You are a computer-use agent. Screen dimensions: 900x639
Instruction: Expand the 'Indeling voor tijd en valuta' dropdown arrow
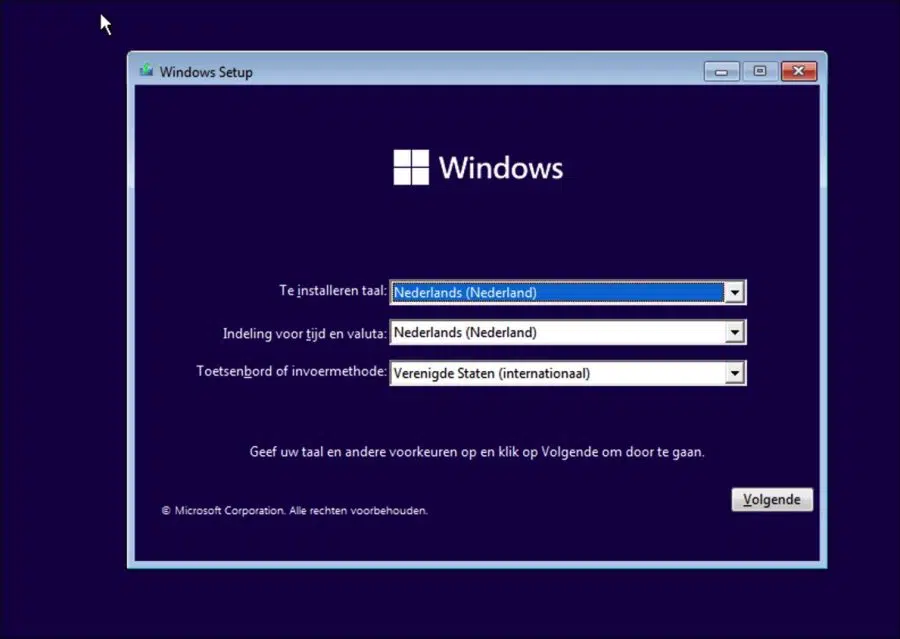[734, 332]
